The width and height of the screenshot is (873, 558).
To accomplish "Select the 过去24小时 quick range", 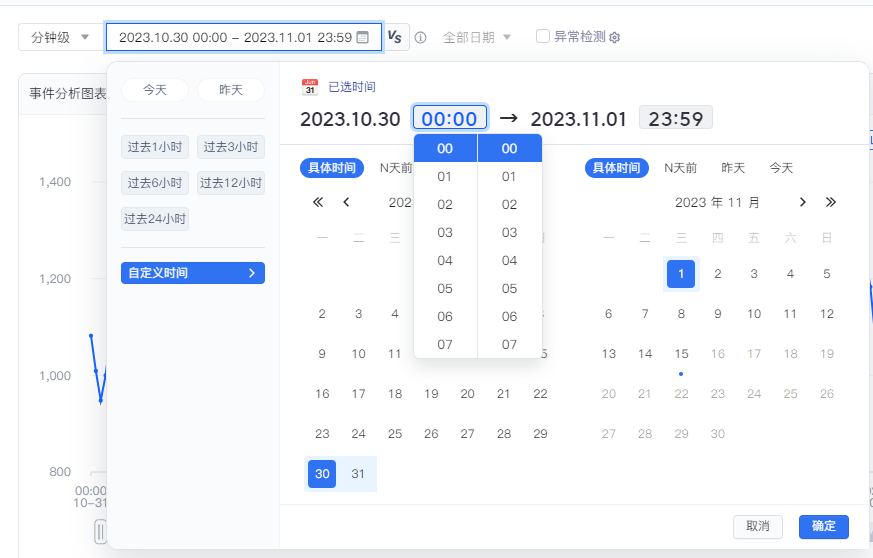I will (x=155, y=218).
